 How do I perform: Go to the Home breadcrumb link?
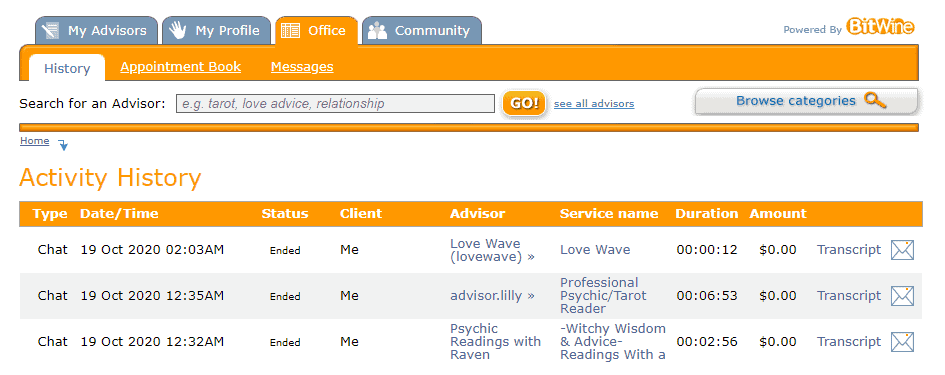[x=34, y=141]
